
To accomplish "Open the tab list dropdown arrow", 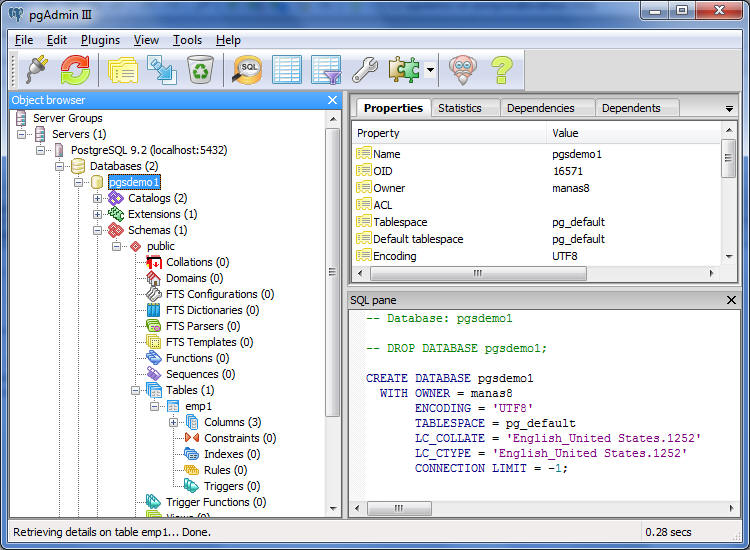I will [729, 109].
